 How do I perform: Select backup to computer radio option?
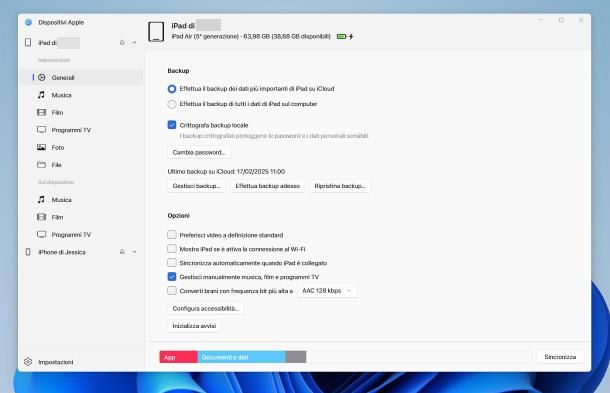pos(172,104)
